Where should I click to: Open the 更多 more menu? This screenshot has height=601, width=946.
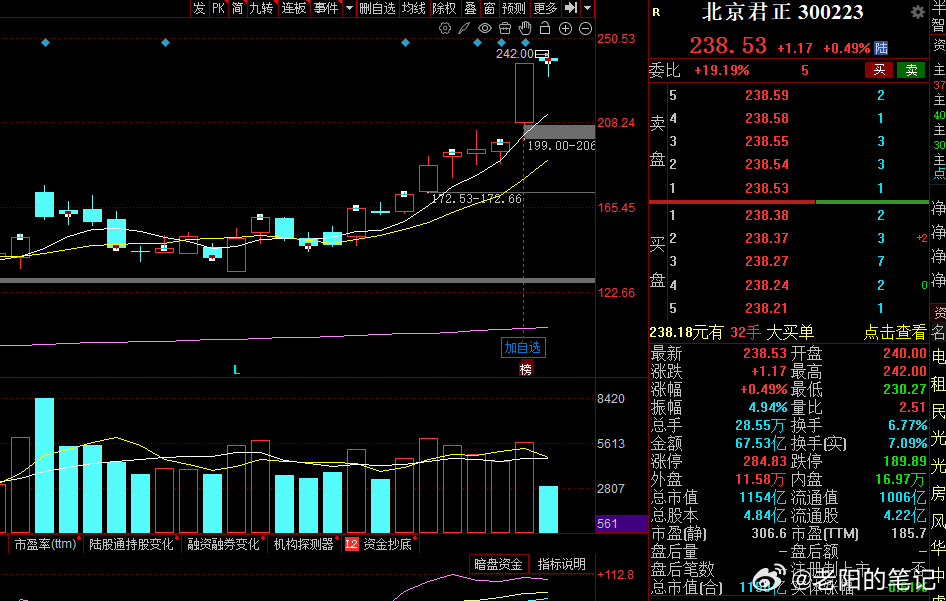(x=545, y=8)
